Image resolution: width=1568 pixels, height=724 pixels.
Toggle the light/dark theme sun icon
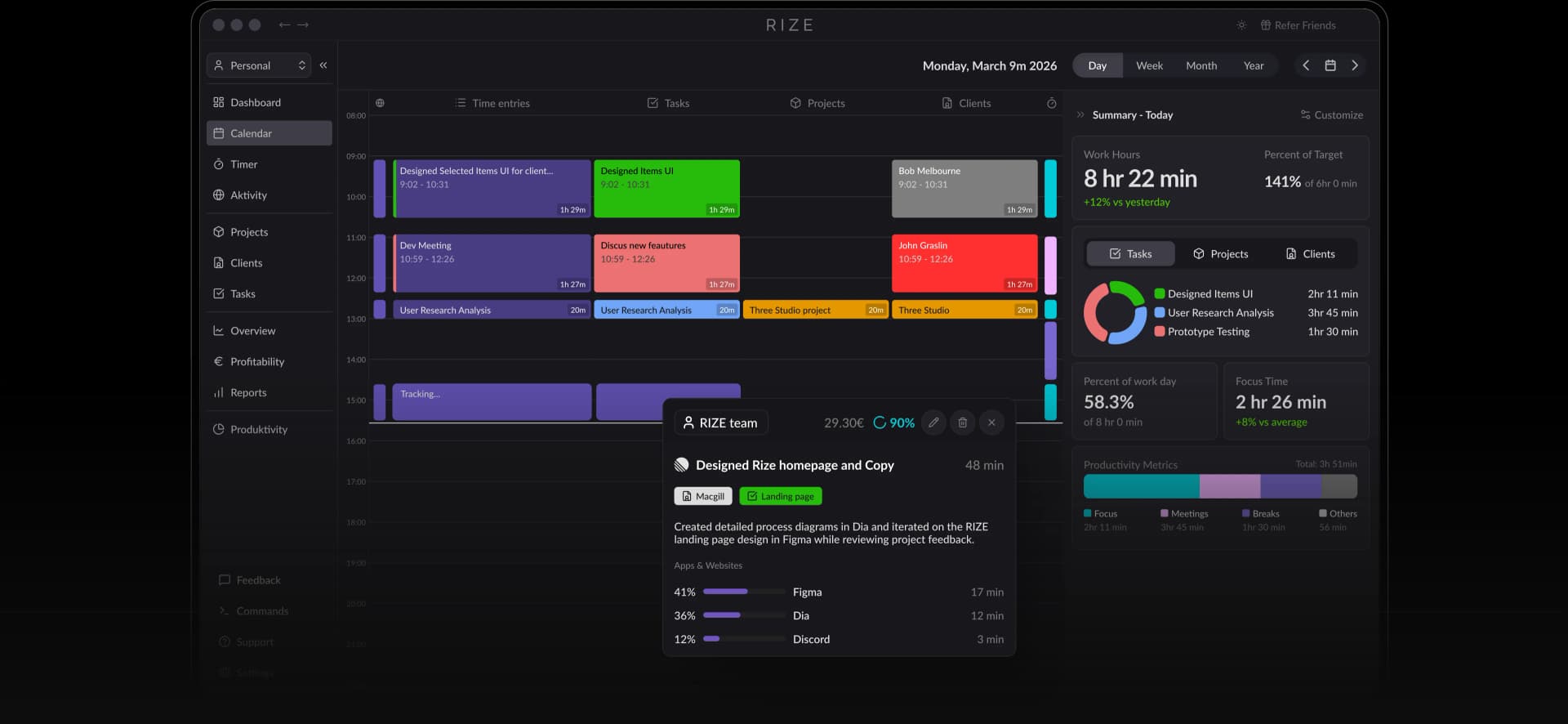(1241, 25)
